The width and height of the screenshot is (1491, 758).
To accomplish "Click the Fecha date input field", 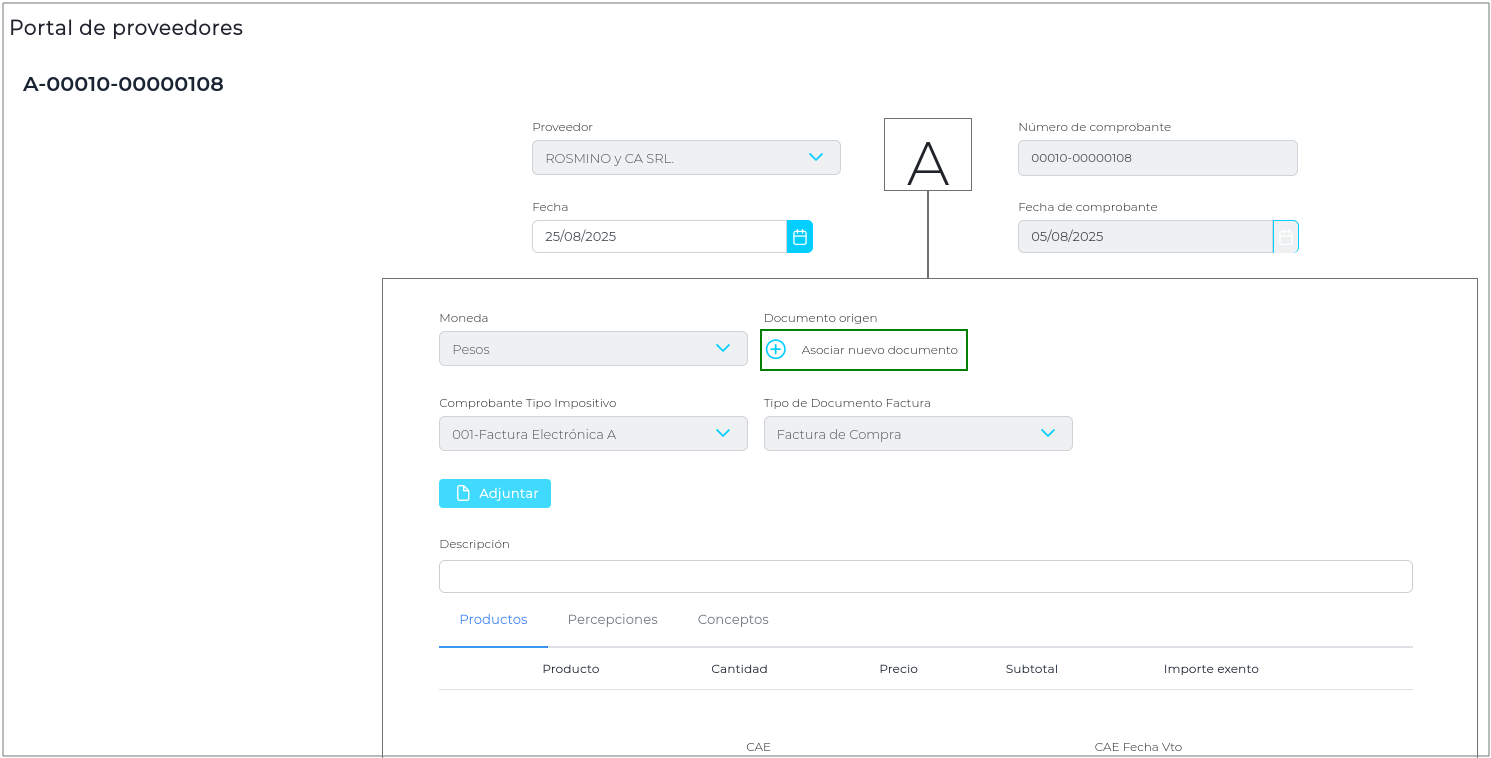I will click(x=659, y=237).
